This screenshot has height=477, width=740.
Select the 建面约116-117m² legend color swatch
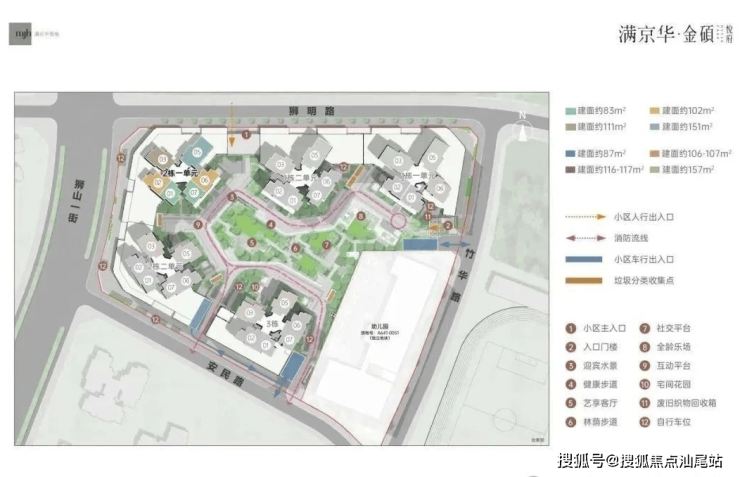(x=570, y=170)
